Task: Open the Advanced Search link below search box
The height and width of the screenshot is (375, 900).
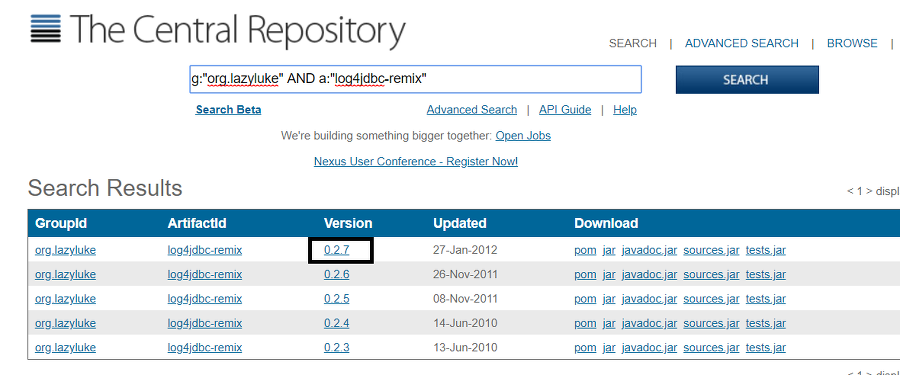Action: (x=472, y=110)
